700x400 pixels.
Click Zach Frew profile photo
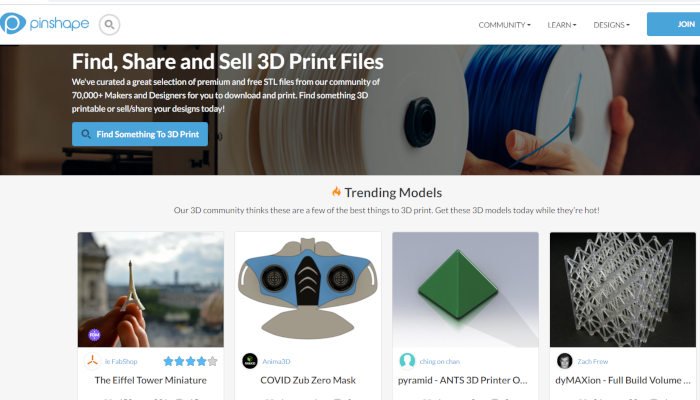(x=565, y=361)
